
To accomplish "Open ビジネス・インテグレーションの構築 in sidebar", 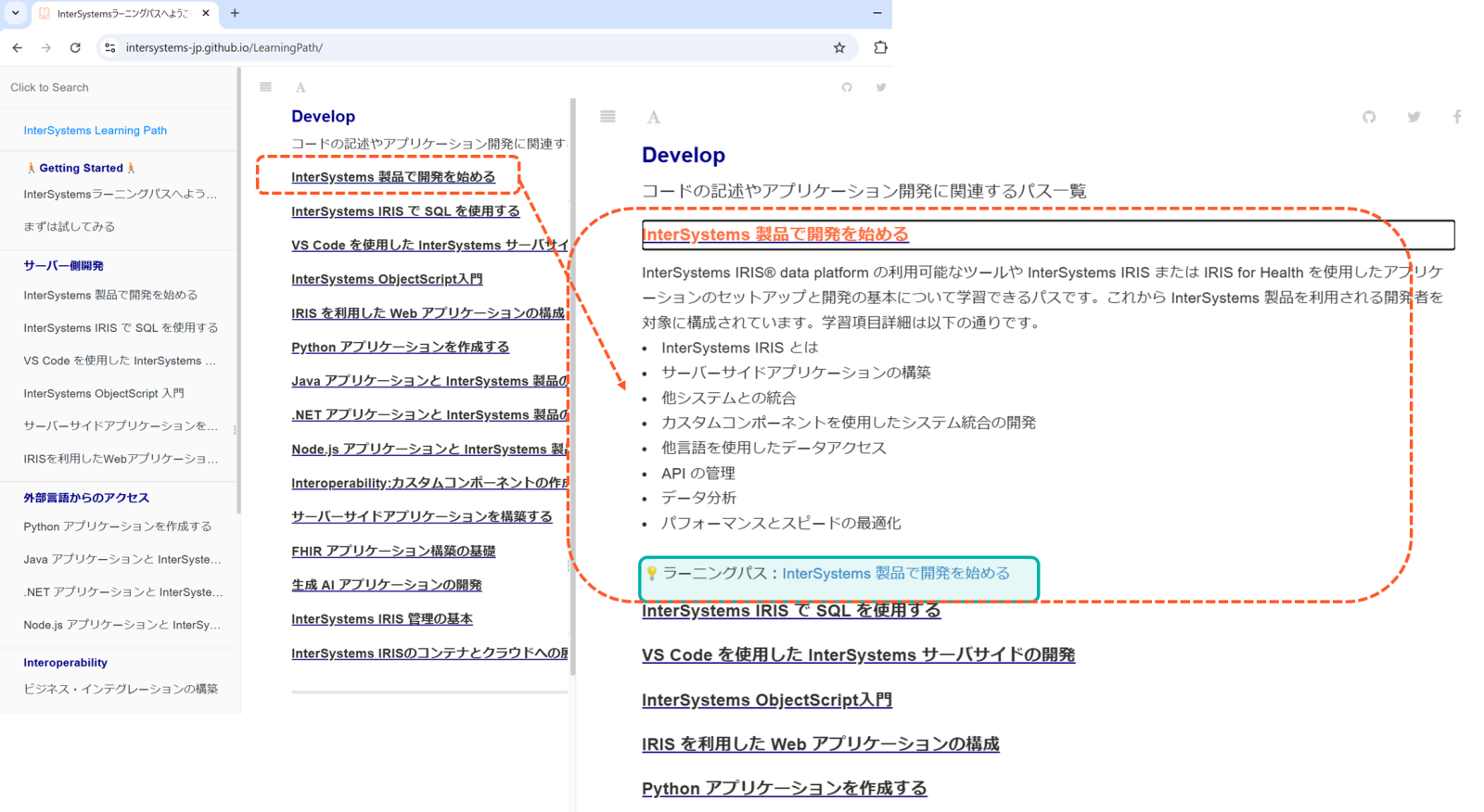I will click(121, 689).
